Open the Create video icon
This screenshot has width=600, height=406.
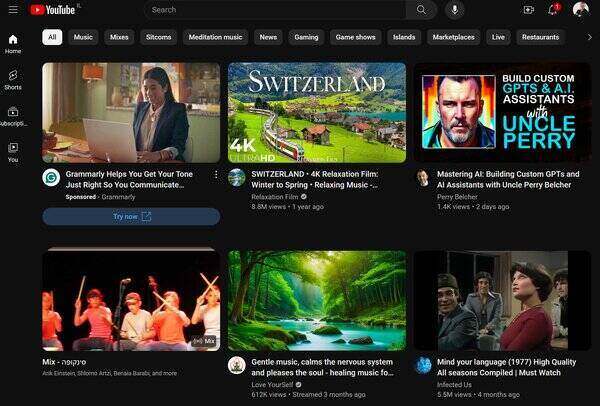(x=528, y=10)
